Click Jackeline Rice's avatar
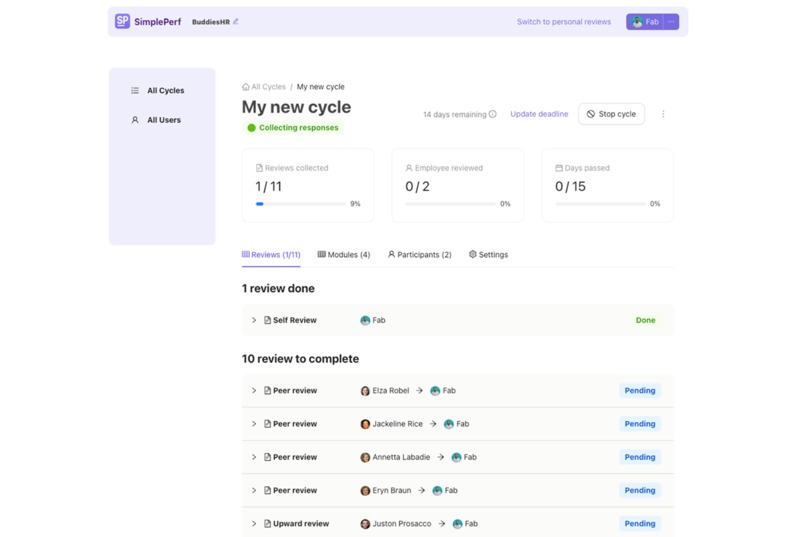This screenshot has height=537, width=806. coord(365,424)
